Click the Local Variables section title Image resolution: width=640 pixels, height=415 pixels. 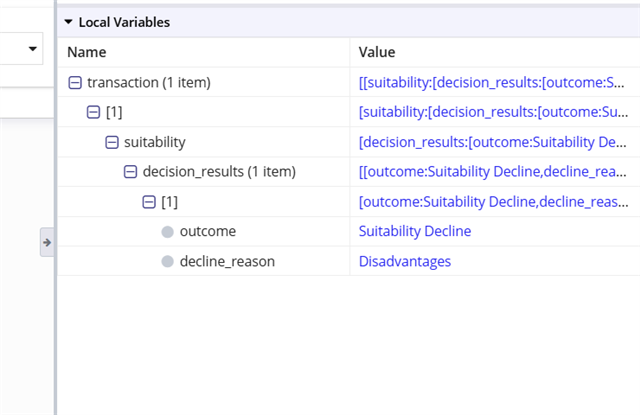tap(124, 22)
